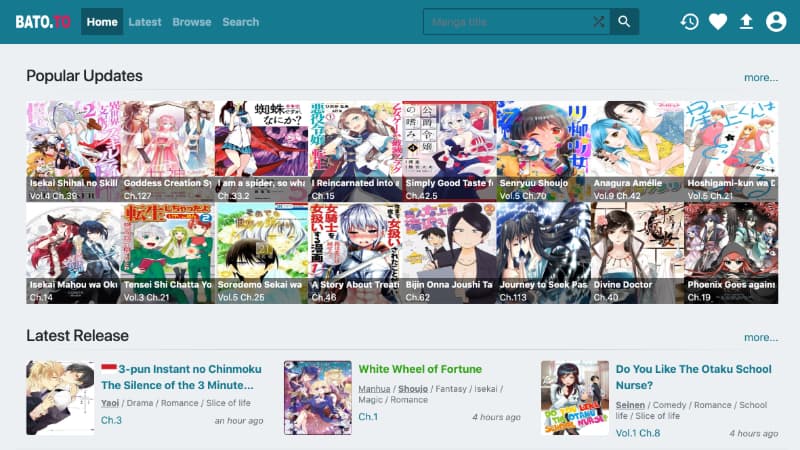Click 'an hour ago' timestamp
Image resolution: width=800 pixels, height=450 pixels.
point(239,421)
